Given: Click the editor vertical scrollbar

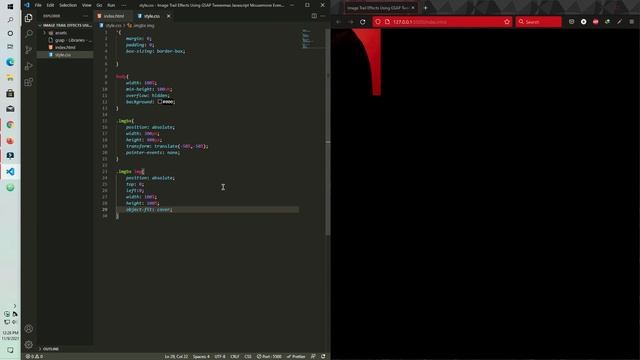Looking at the screenshot, I should [x=328, y=131].
